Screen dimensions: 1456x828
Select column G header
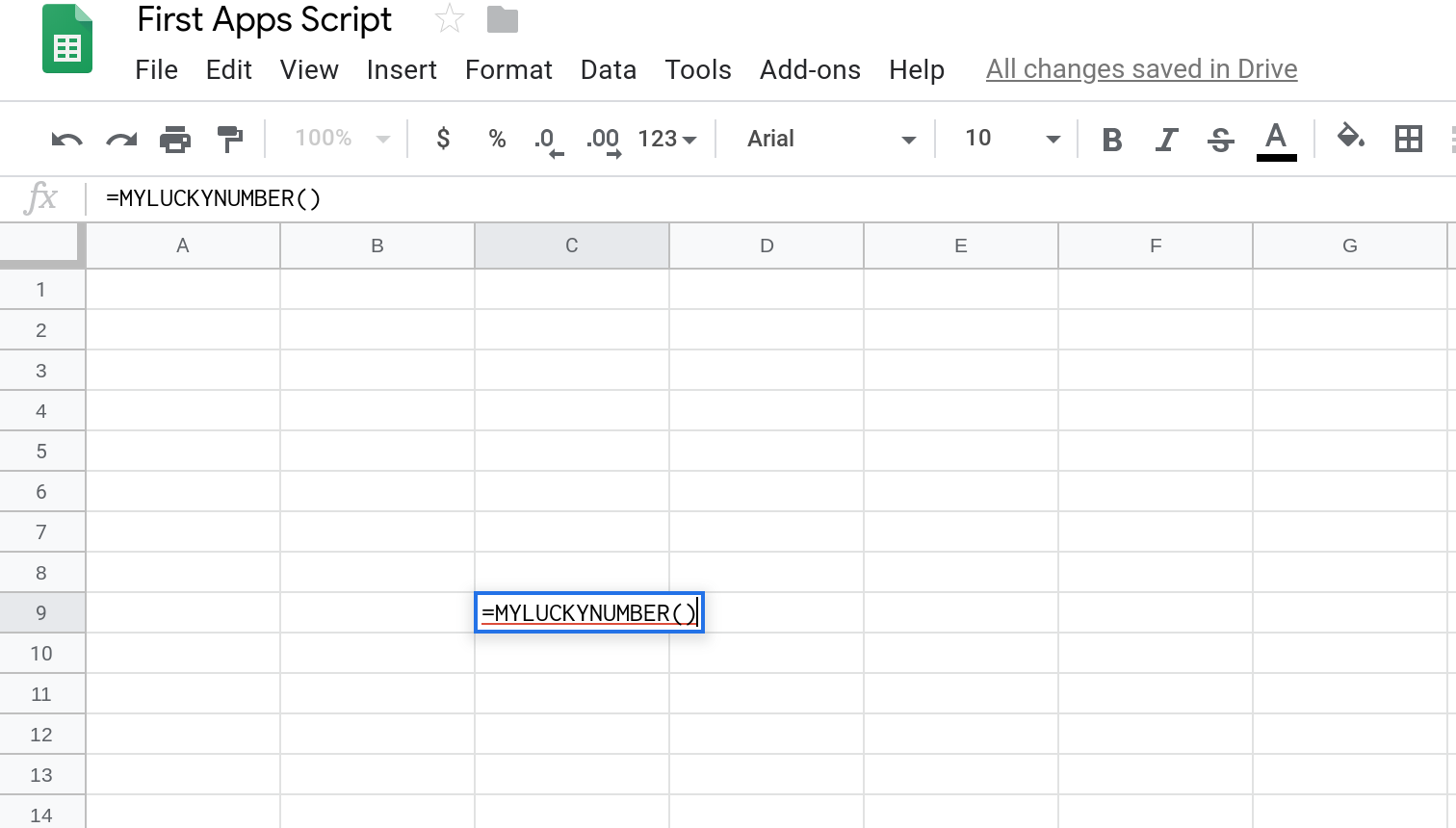point(1350,246)
